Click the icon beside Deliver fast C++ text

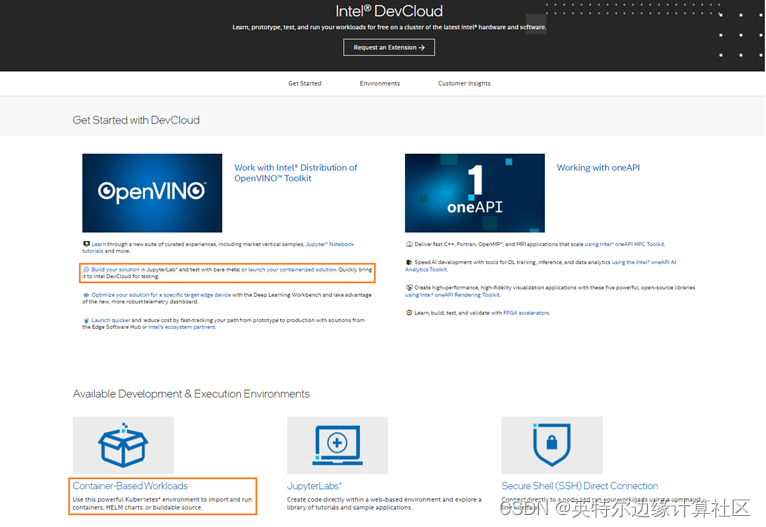pos(409,244)
